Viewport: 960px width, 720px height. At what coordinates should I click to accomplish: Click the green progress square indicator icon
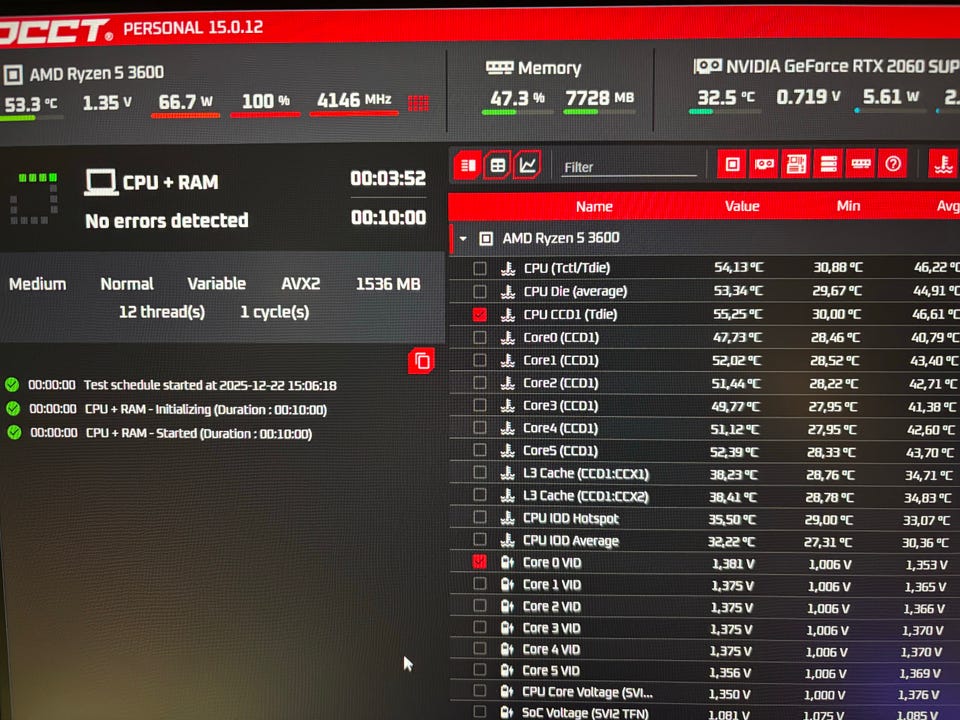(x=34, y=198)
